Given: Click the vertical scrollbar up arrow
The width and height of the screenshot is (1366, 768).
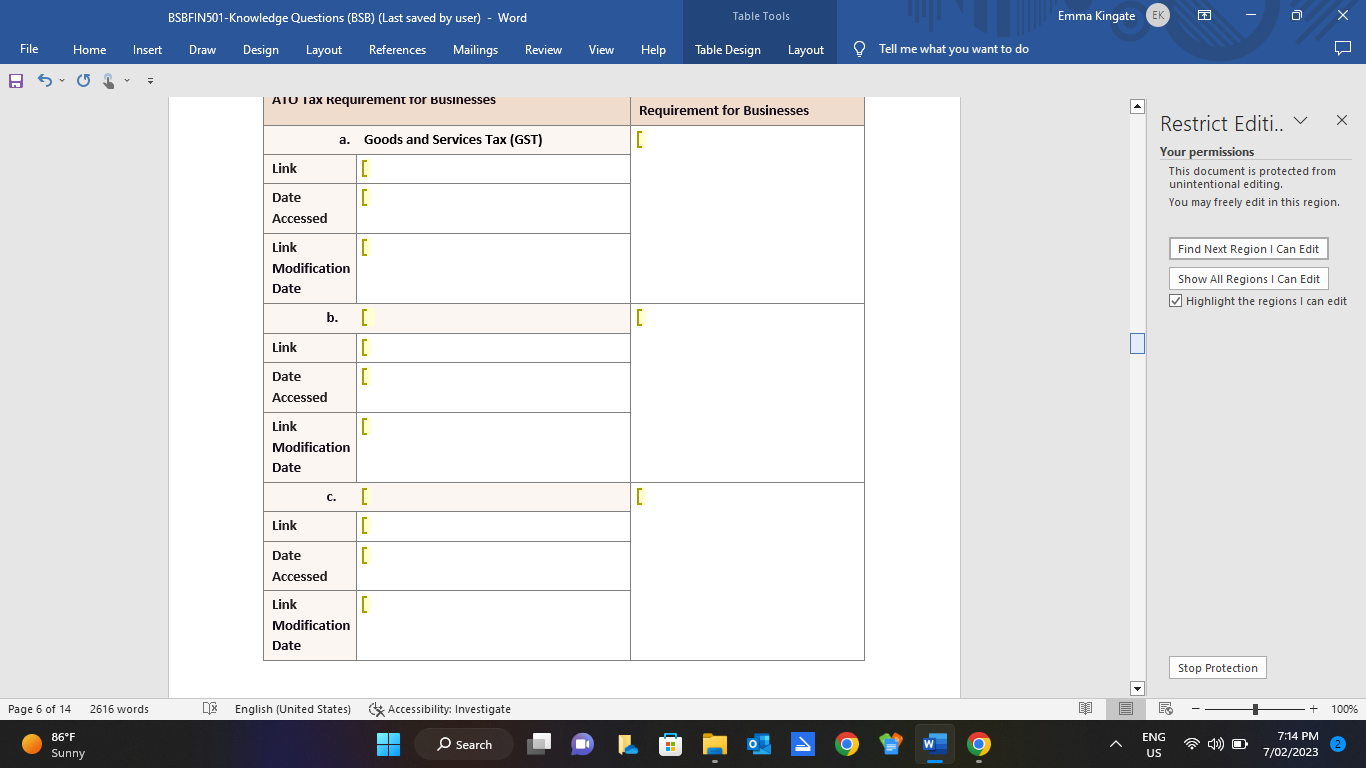Looking at the screenshot, I should pos(1137,106).
